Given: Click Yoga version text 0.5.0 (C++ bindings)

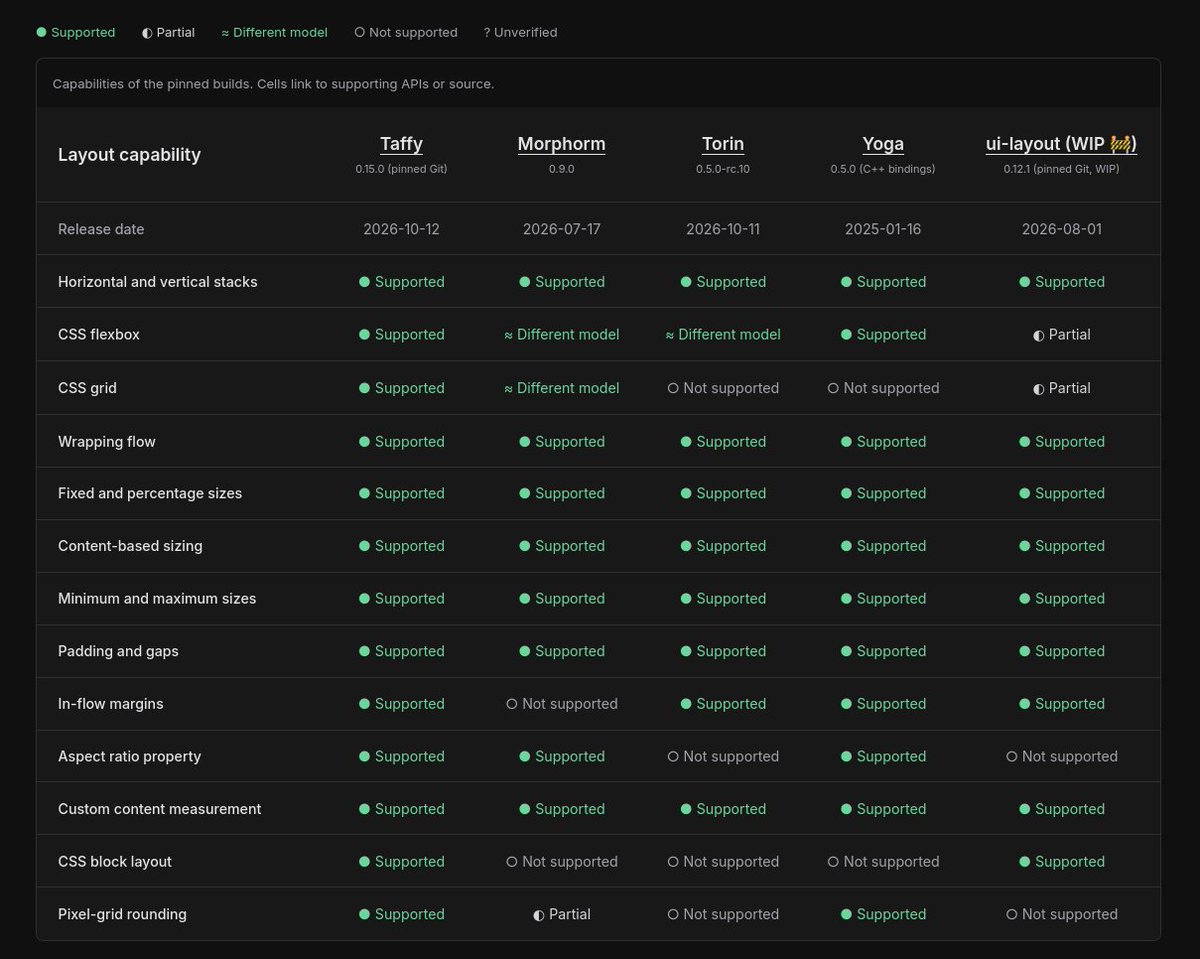Looking at the screenshot, I should point(883,169).
